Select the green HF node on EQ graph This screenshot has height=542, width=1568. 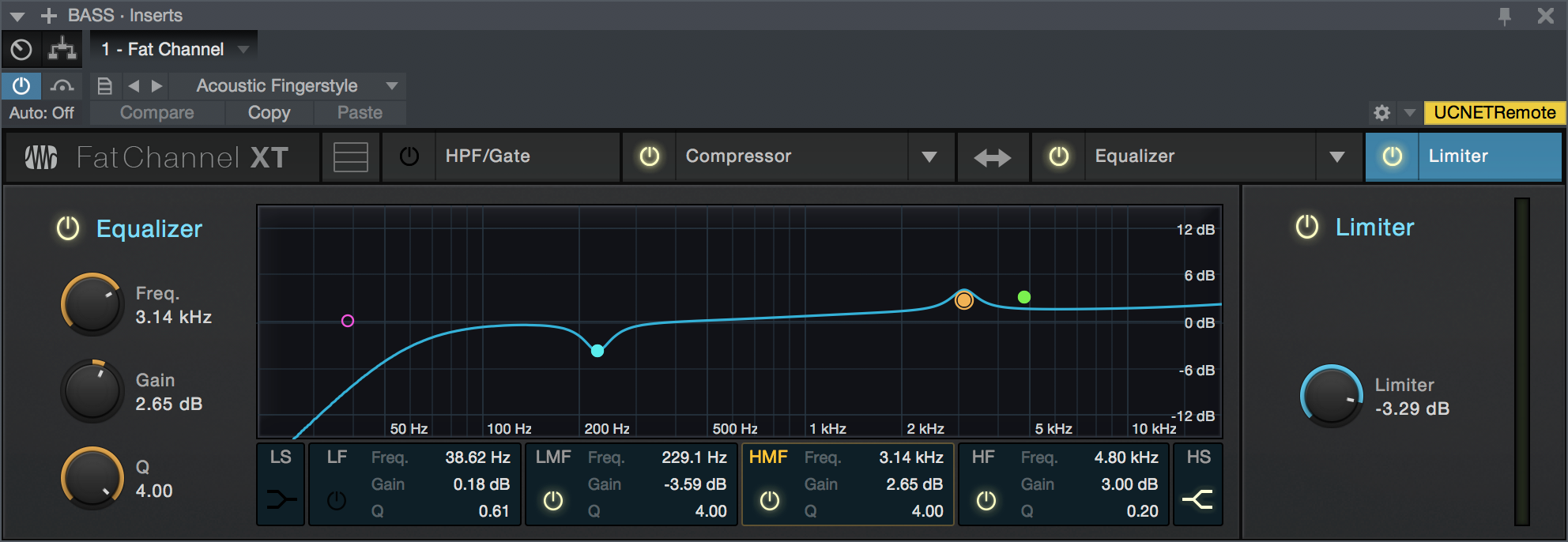[x=1024, y=297]
